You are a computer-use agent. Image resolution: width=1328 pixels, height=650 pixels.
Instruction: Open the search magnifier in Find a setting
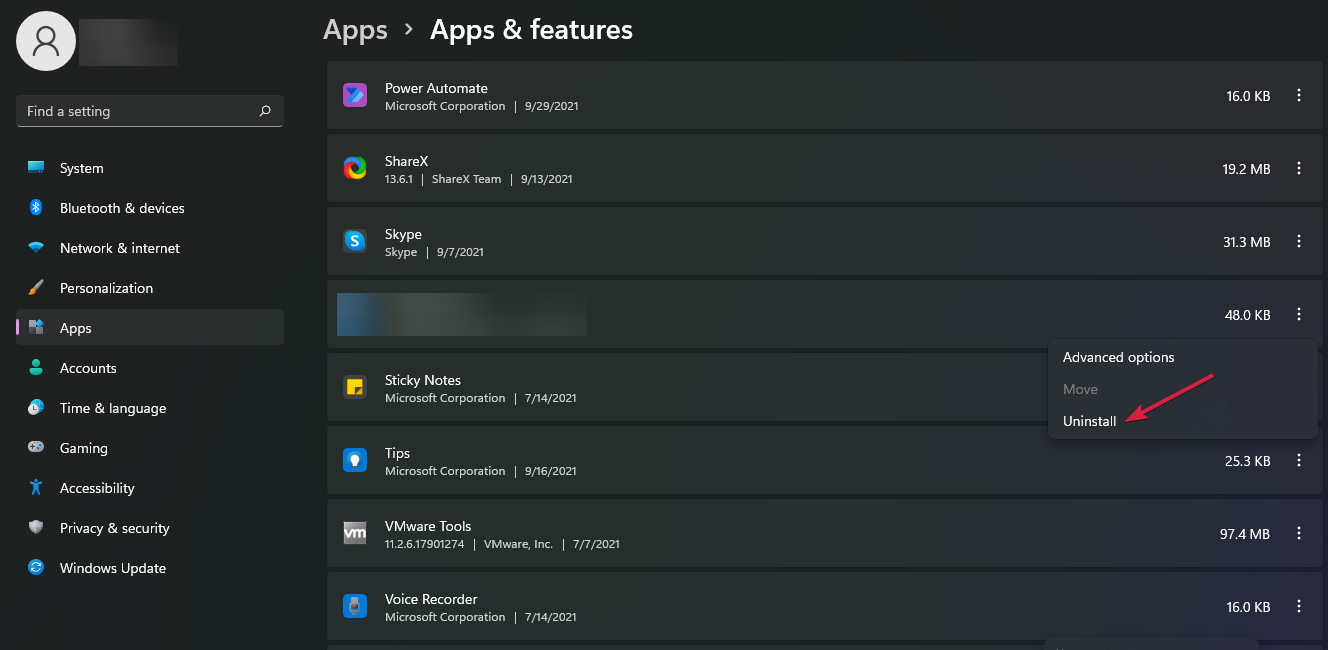tap(264, 111)
